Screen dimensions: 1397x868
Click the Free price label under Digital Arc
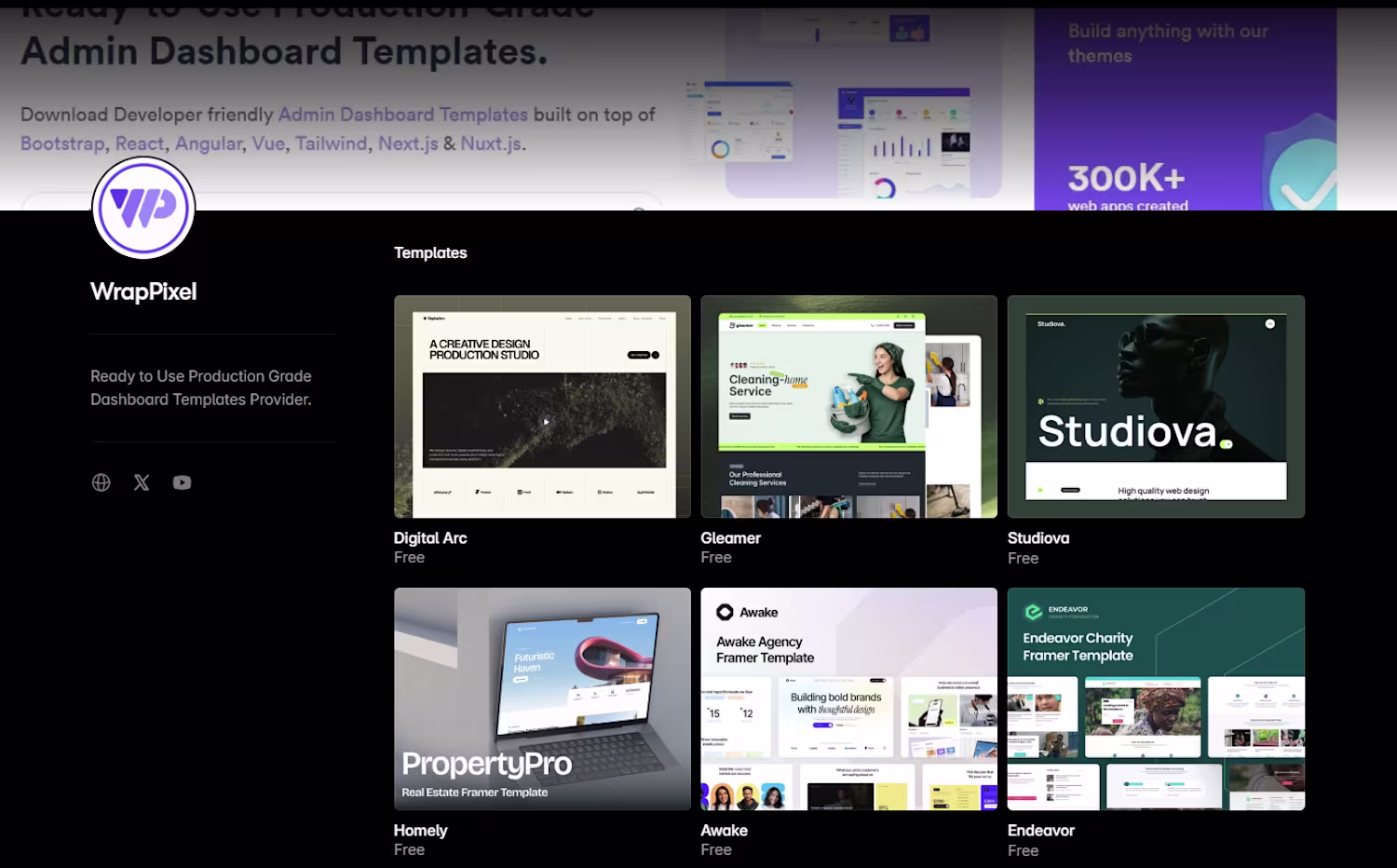[x=409, y=558]
